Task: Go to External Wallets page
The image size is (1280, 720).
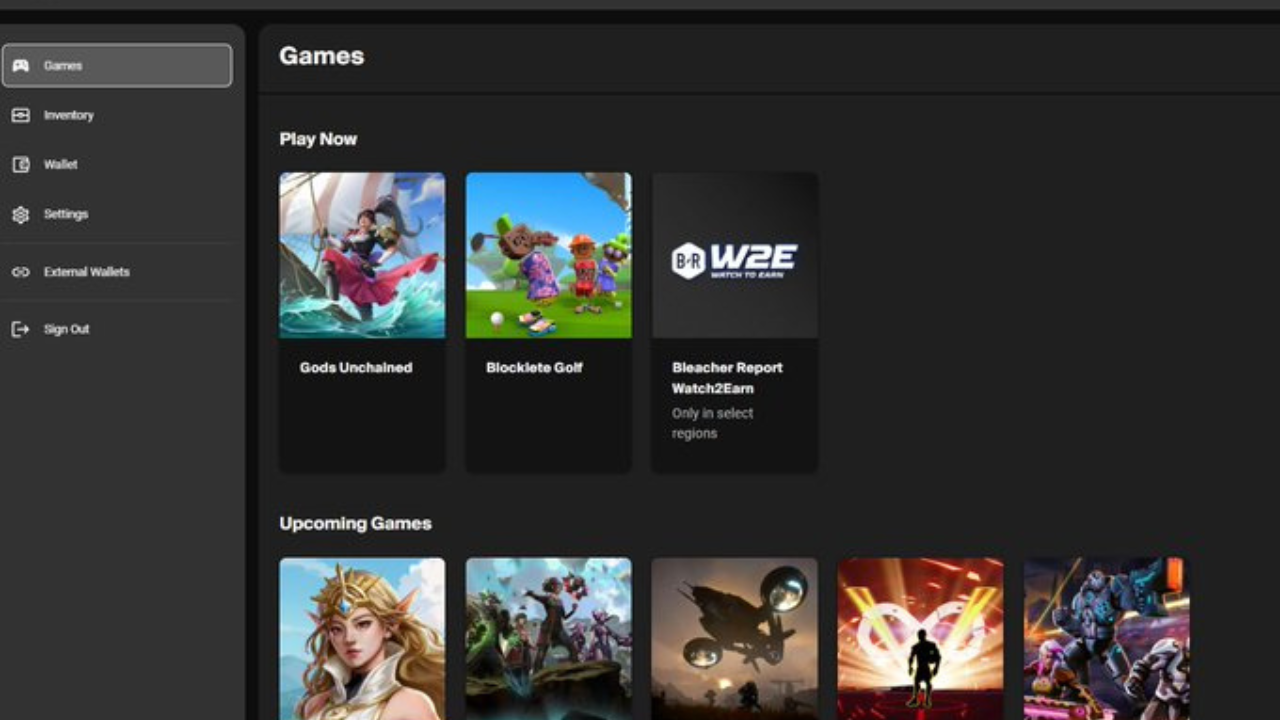Action: tap(117, 272)
